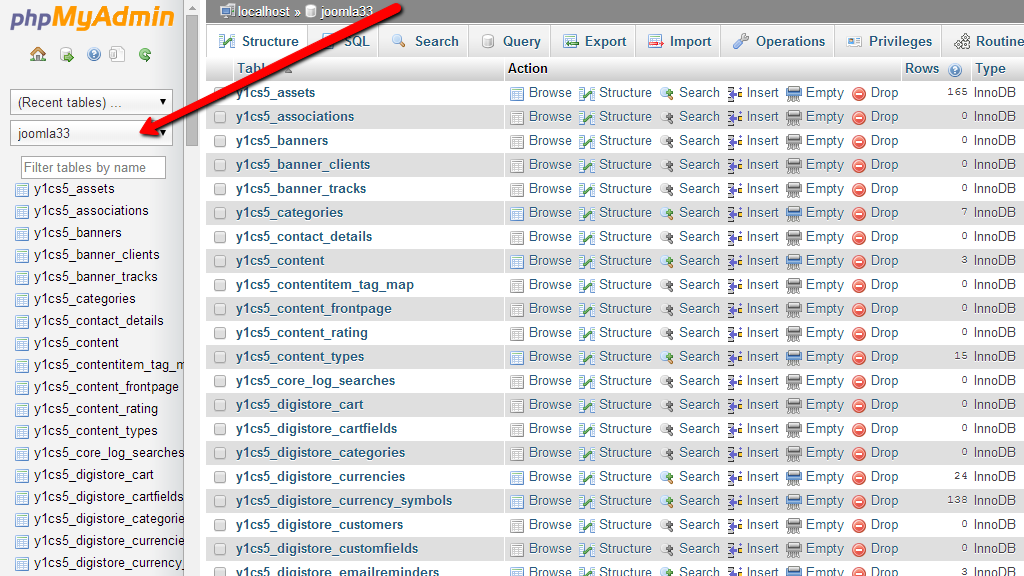Open the Recent tables dropdown

click(x=91, y=102)
